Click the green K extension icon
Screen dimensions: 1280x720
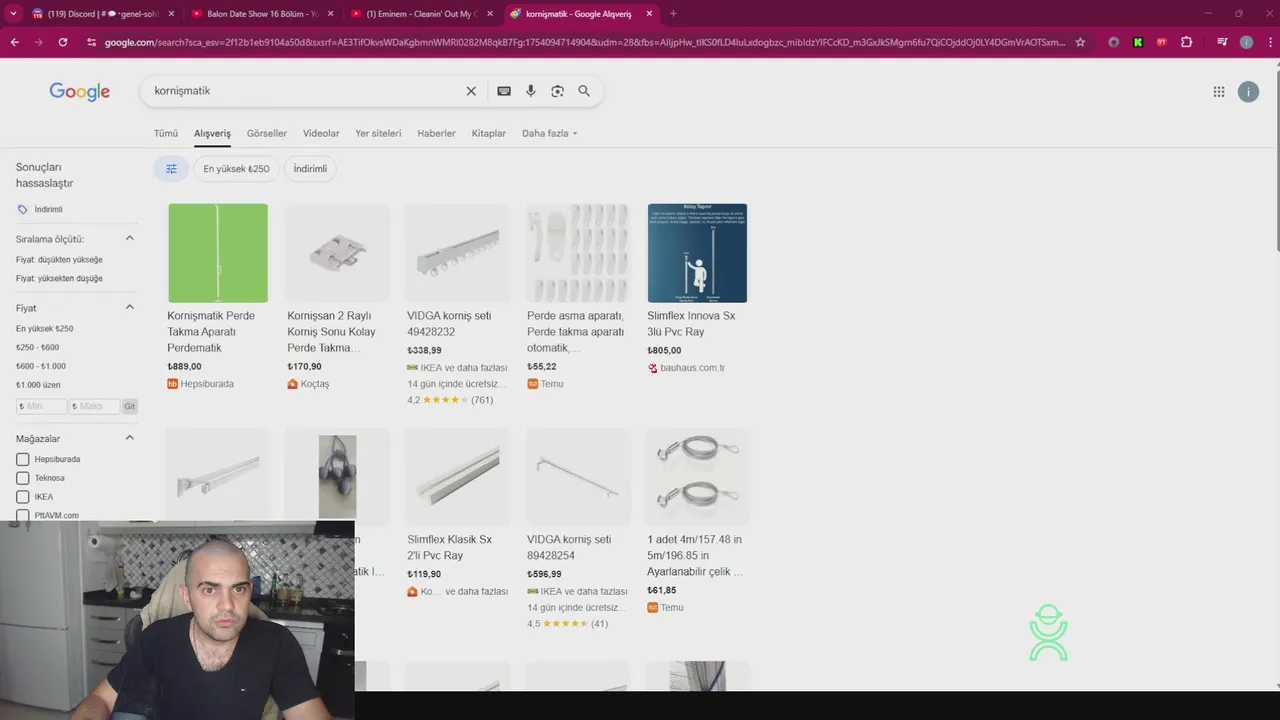[x=1138, y=42]
